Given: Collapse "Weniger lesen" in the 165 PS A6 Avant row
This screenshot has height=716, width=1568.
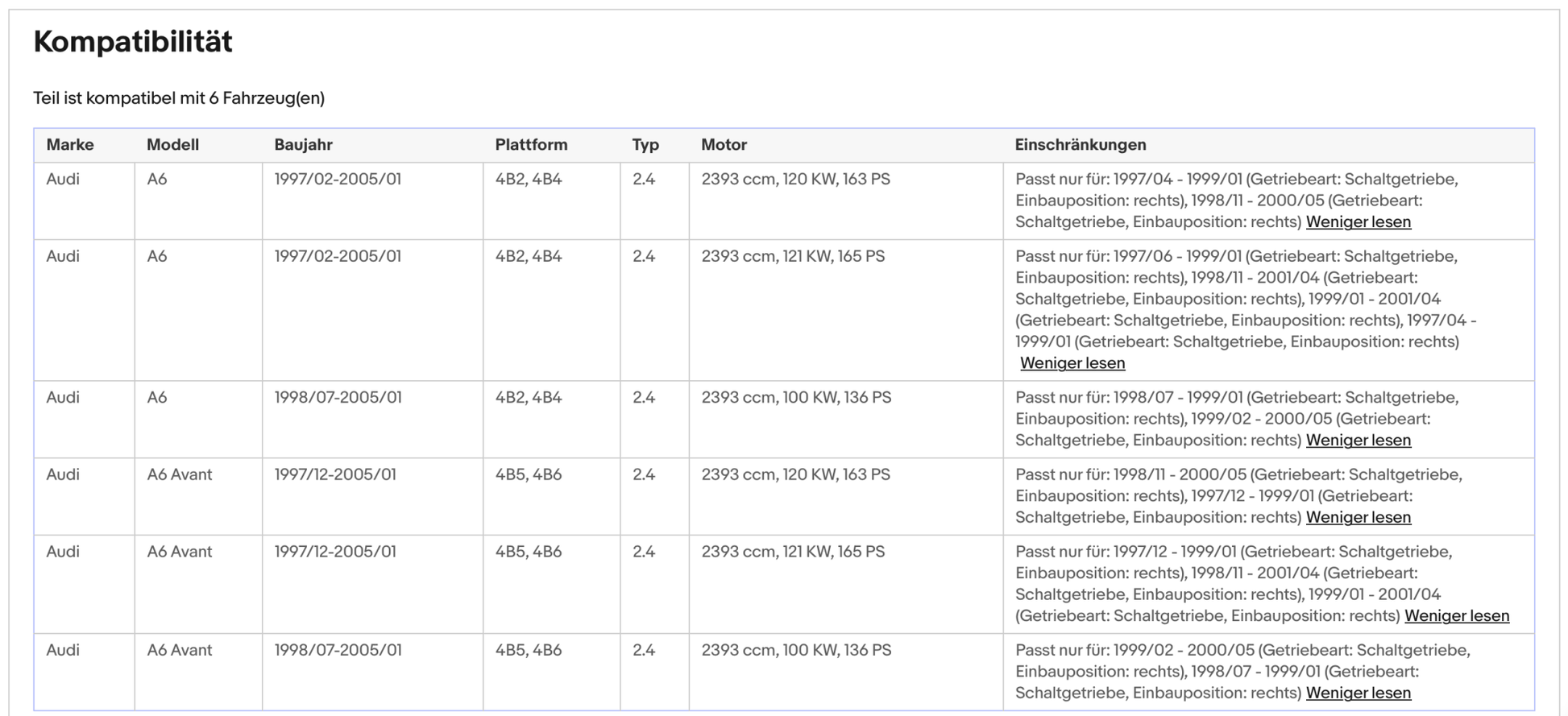Looking at the screenshot, I should (1457, 616).
